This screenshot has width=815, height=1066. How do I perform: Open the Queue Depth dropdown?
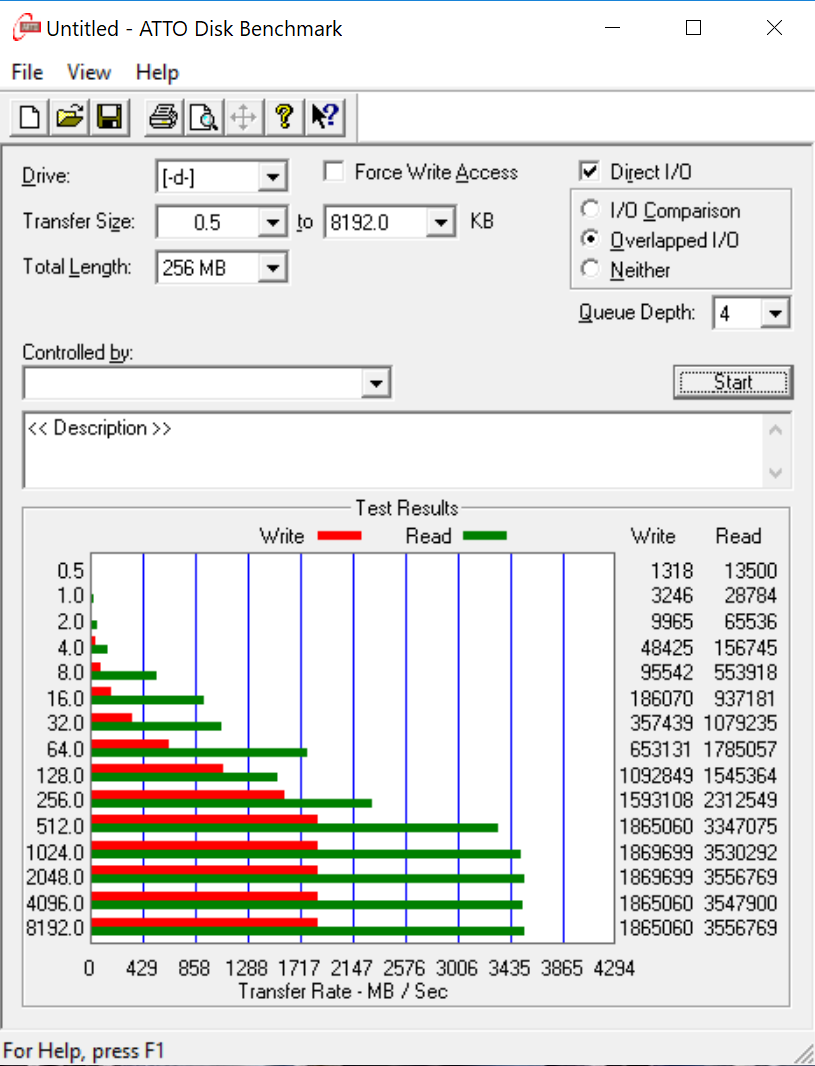tap(775, 313)
